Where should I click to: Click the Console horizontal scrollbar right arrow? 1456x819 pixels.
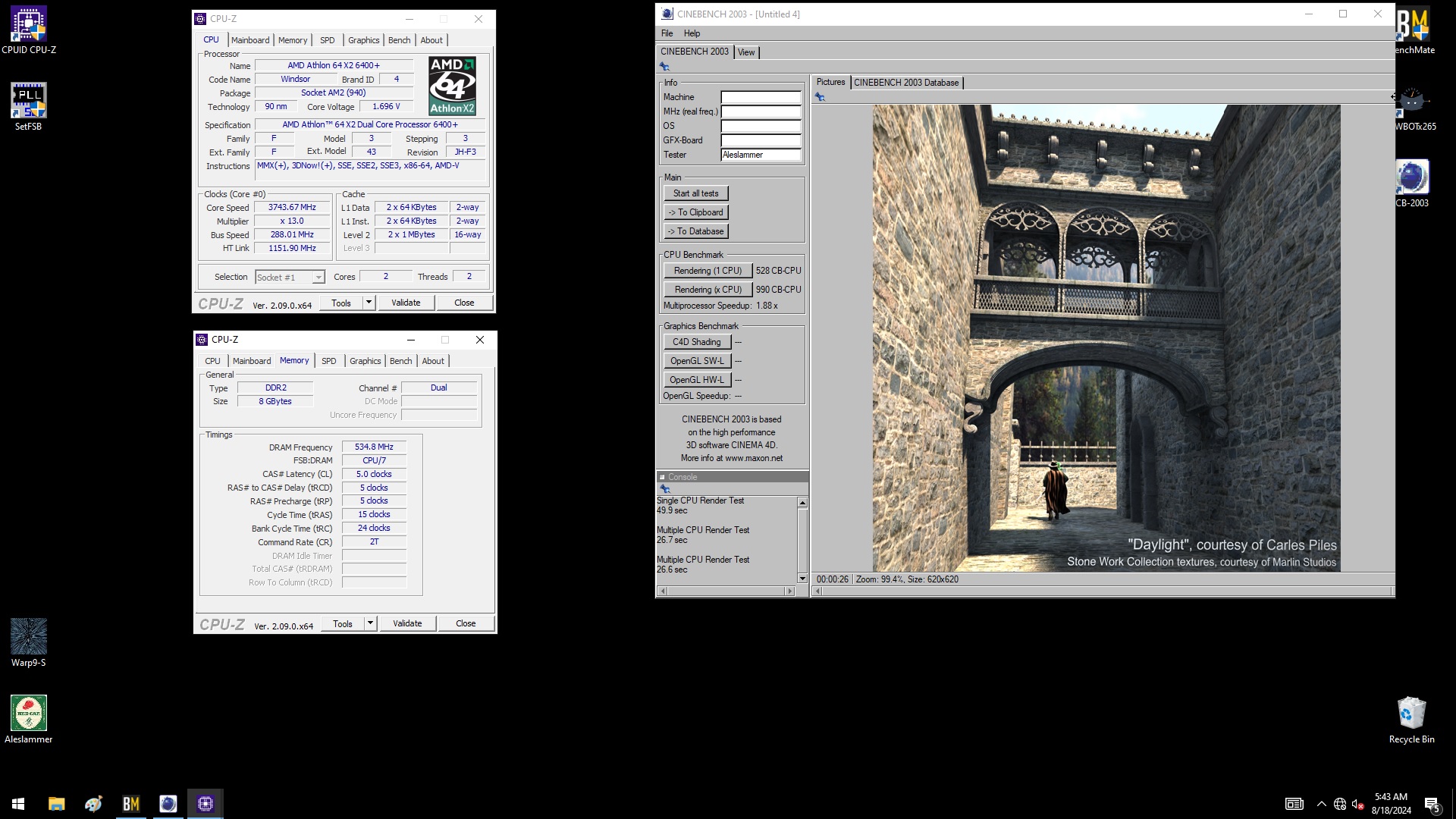pyautogui.click(x=790, y=591)
